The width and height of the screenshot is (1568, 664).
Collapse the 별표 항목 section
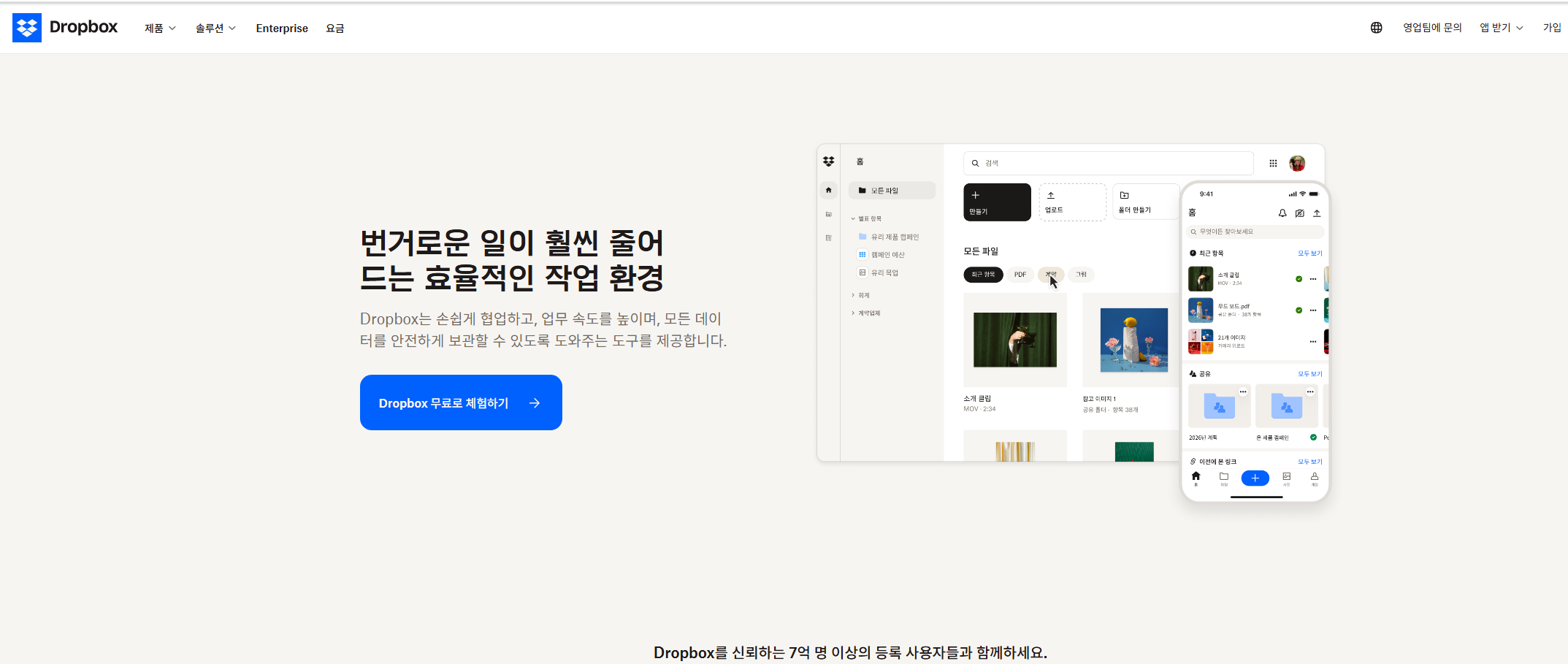(867, 218)
